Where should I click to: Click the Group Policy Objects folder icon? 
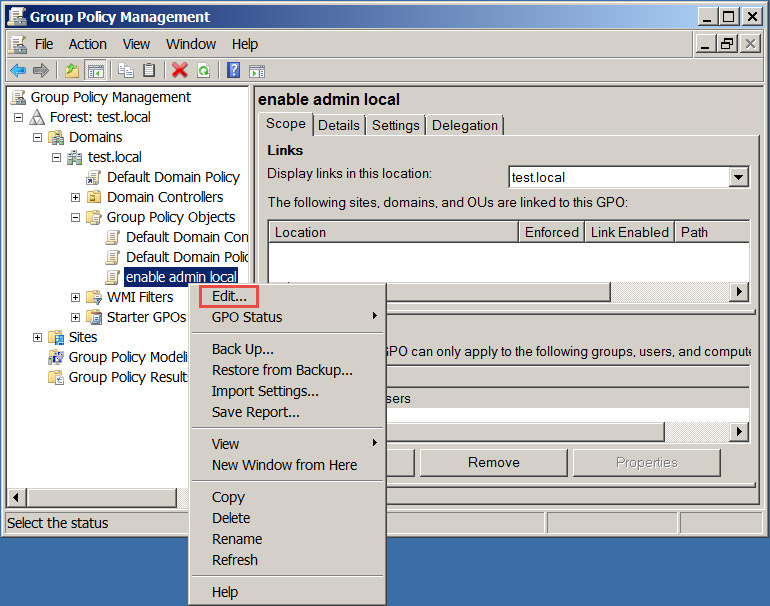tap(94, 217)
